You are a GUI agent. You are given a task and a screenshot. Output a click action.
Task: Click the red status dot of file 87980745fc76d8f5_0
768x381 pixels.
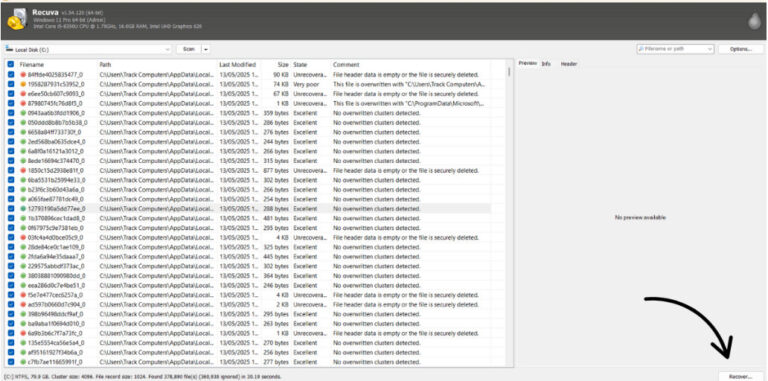coord(23,103)
